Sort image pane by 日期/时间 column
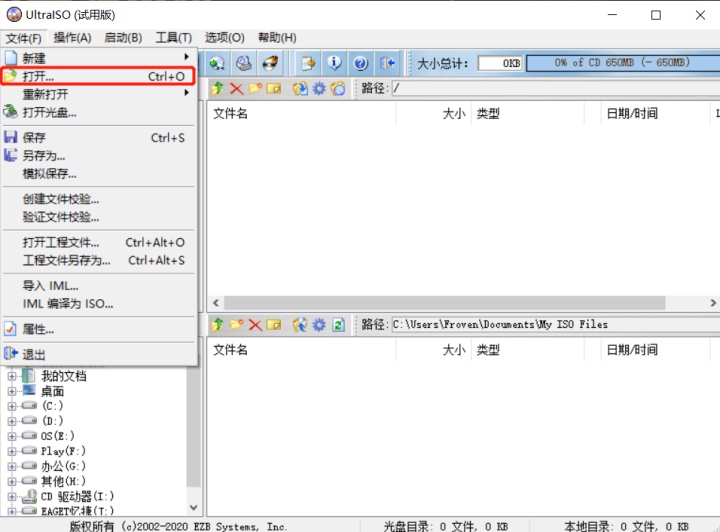Image resolution: width=720 pixels, height=532 pixels. point(655,113)
